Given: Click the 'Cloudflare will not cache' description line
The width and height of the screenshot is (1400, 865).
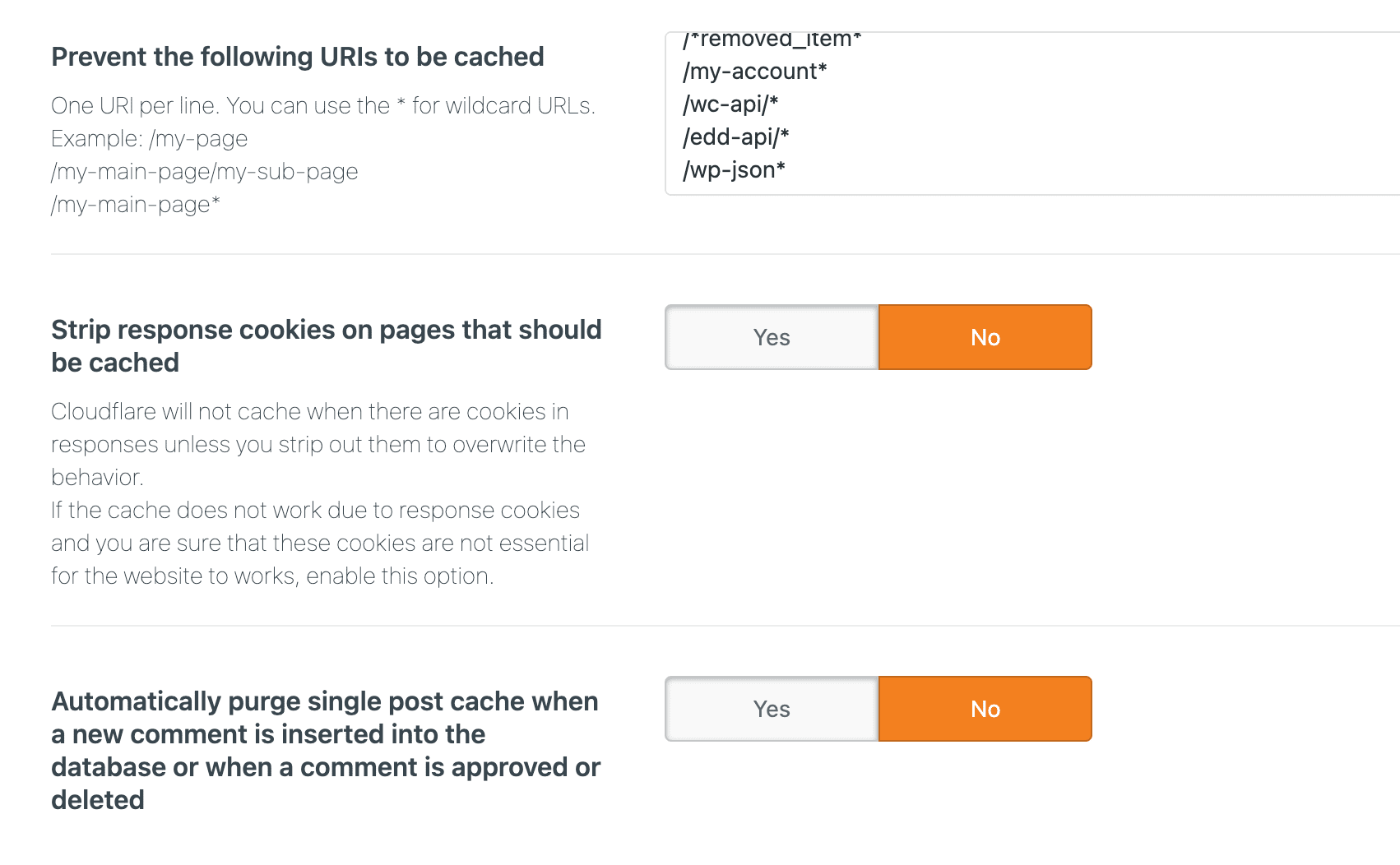Looking at the screenshot, I should [x=309, y=412].
